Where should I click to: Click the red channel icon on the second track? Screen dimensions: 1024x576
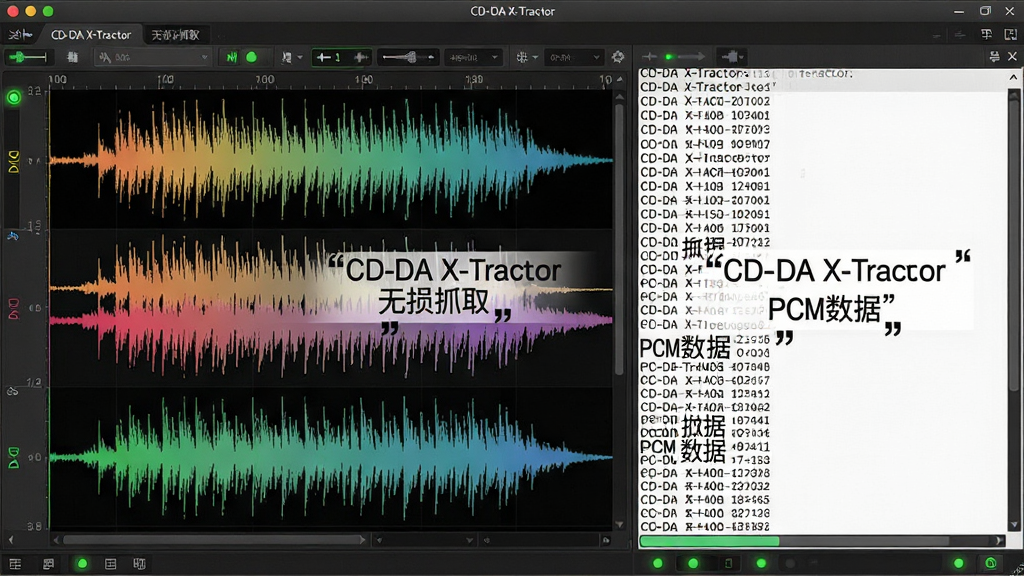(13, 308)
